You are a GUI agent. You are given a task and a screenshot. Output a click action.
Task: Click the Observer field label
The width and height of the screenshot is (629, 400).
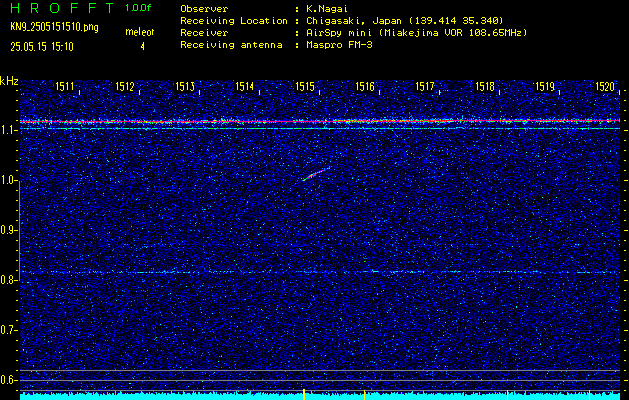click(204, 9)
